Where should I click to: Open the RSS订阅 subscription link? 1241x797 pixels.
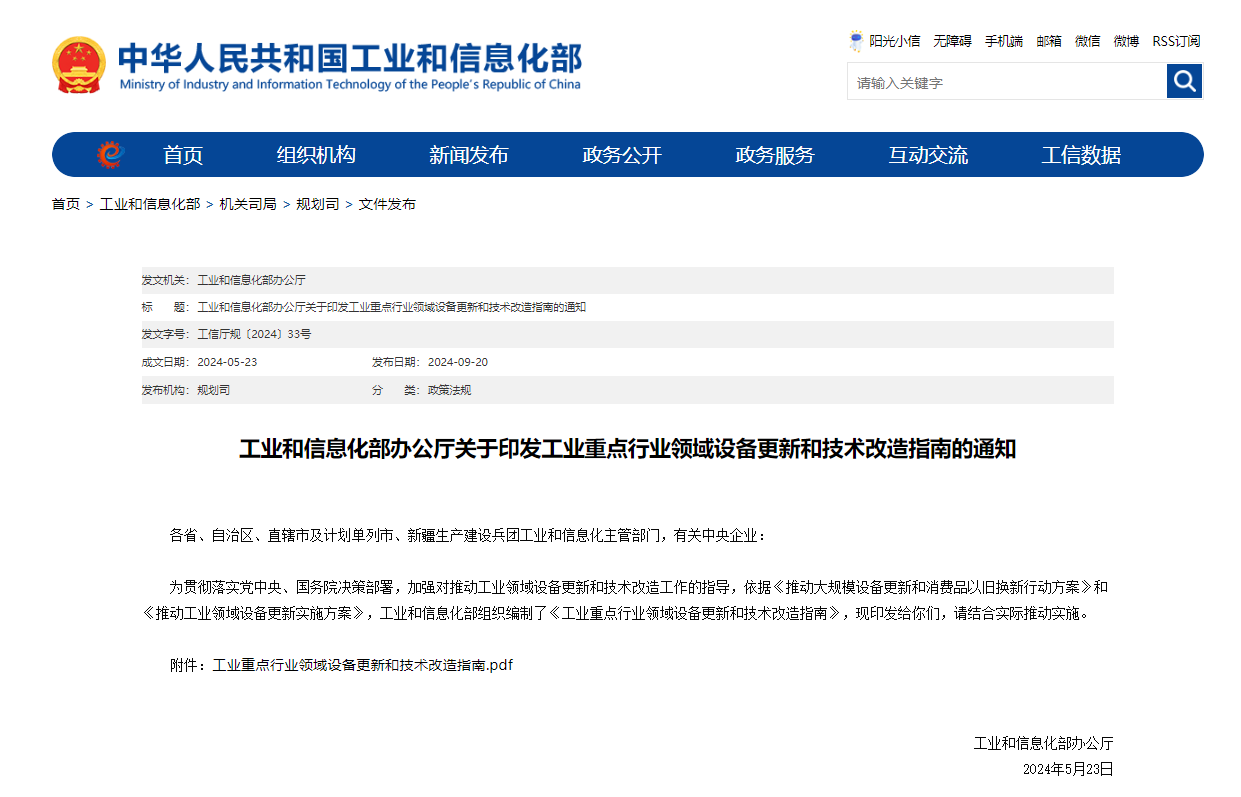(1175, 41)
